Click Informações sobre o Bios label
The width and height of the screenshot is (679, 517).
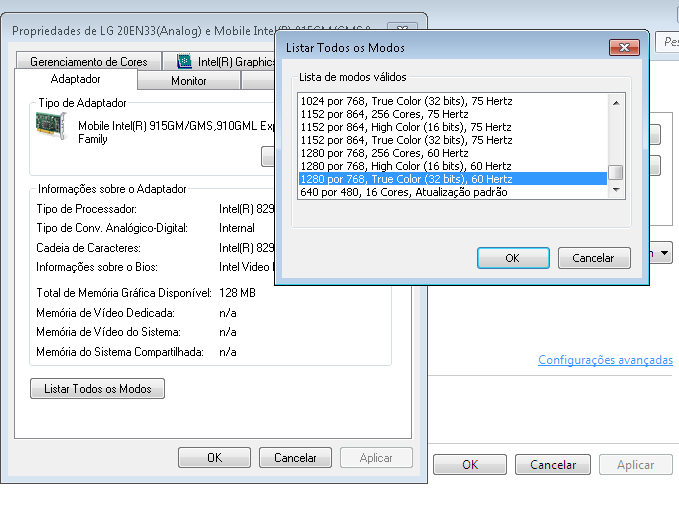pyautogui.click(x=97, y=267)
